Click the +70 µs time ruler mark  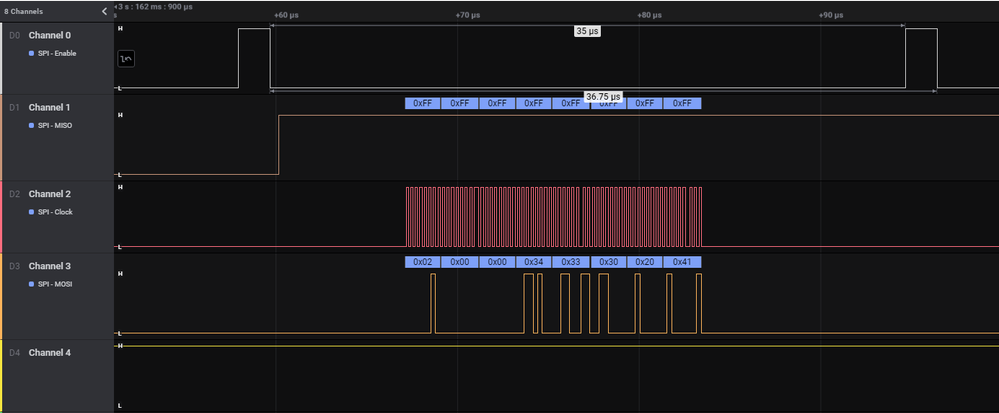[468, 15]
